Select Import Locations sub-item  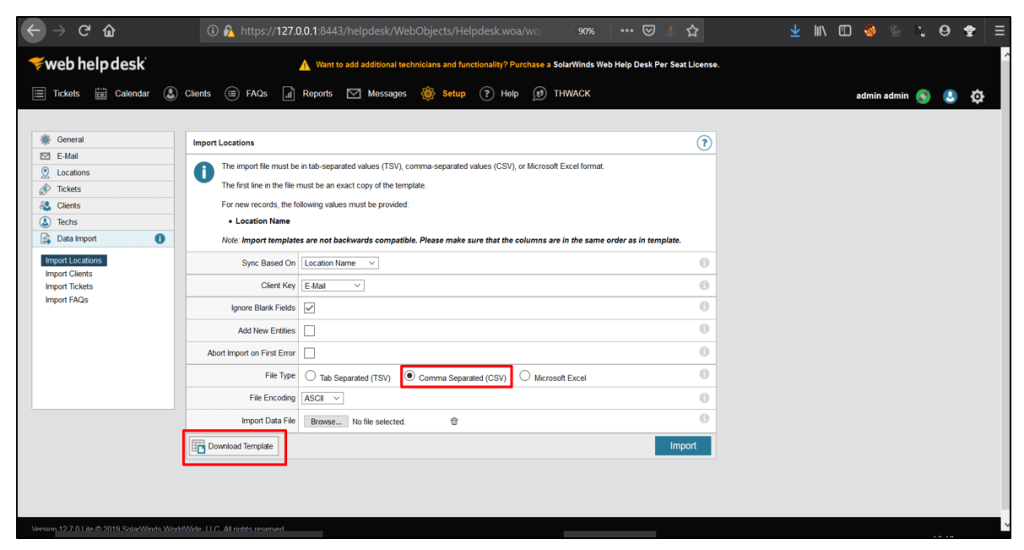point(74,260)
